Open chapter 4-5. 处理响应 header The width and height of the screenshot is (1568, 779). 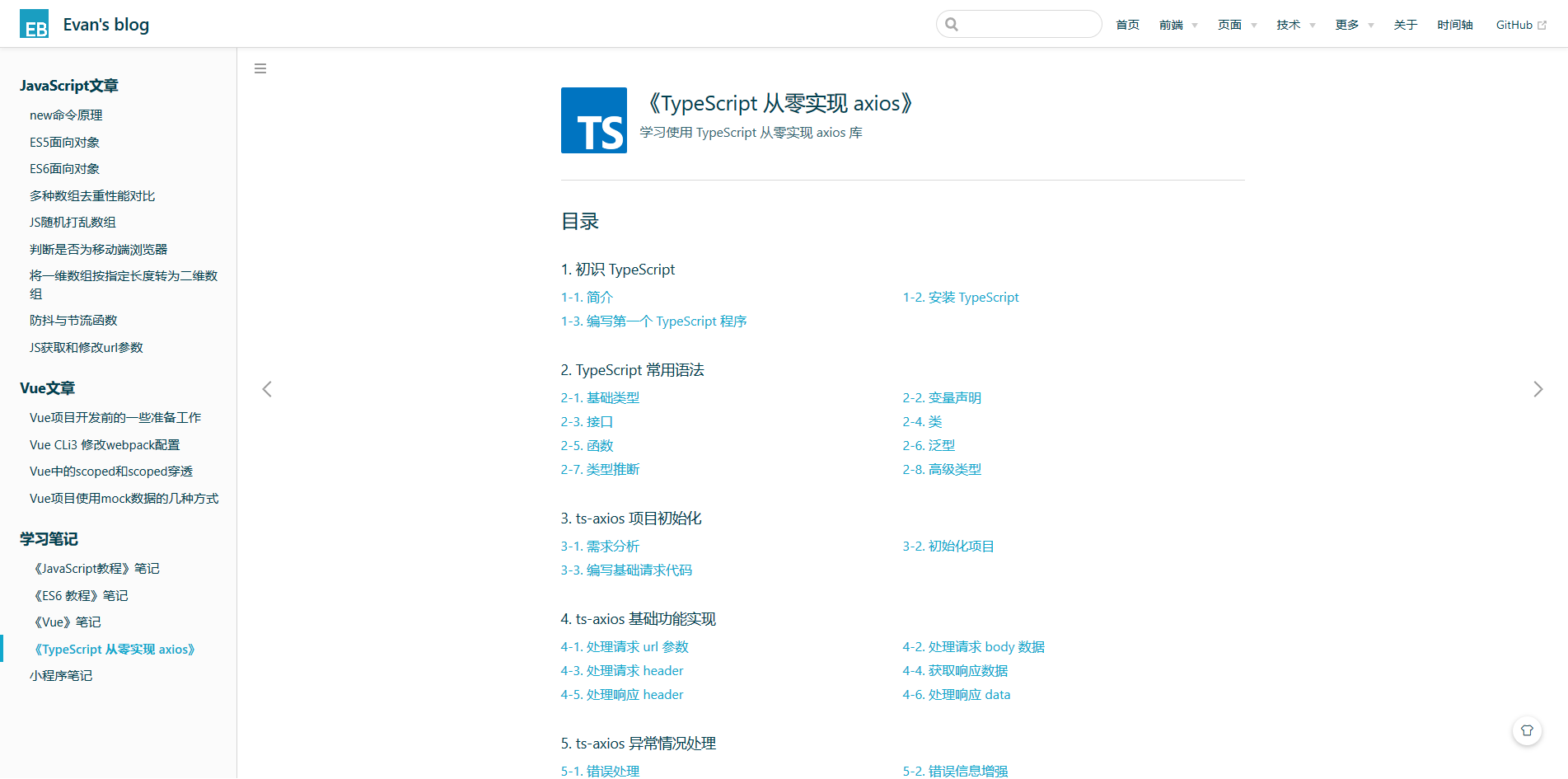click(622, 695)
